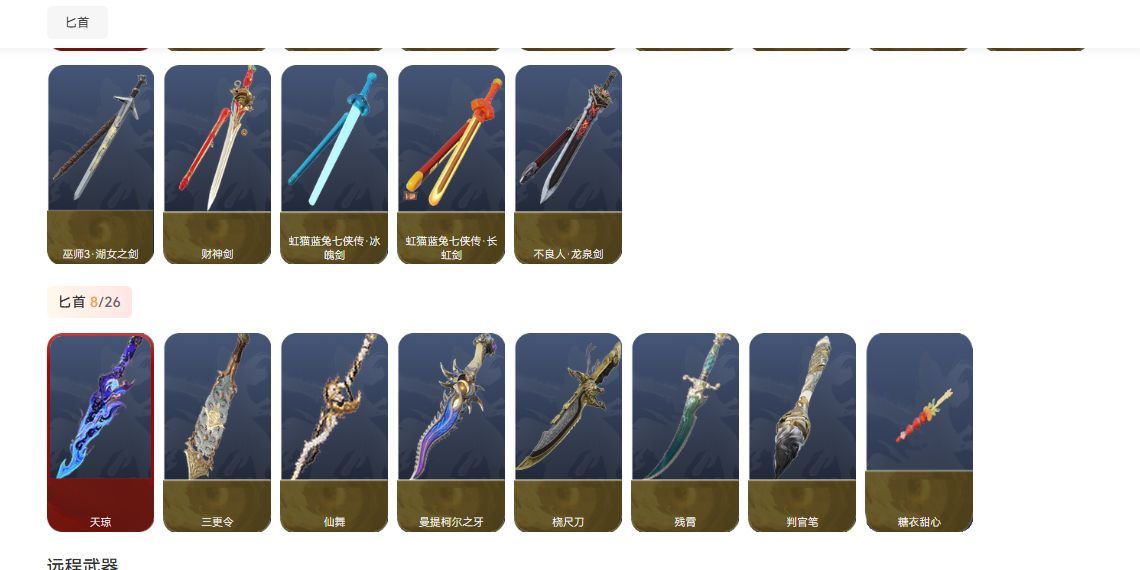Click the 匕首 tab at top
The width and height of the screenshot is (1140, 570).
[x=77, y=23]
